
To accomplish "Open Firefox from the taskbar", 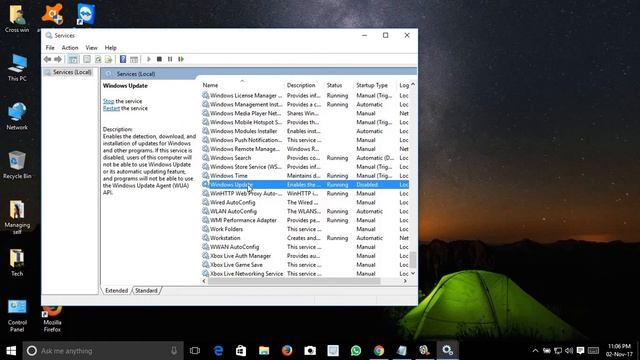I will [x=287, y=351].
